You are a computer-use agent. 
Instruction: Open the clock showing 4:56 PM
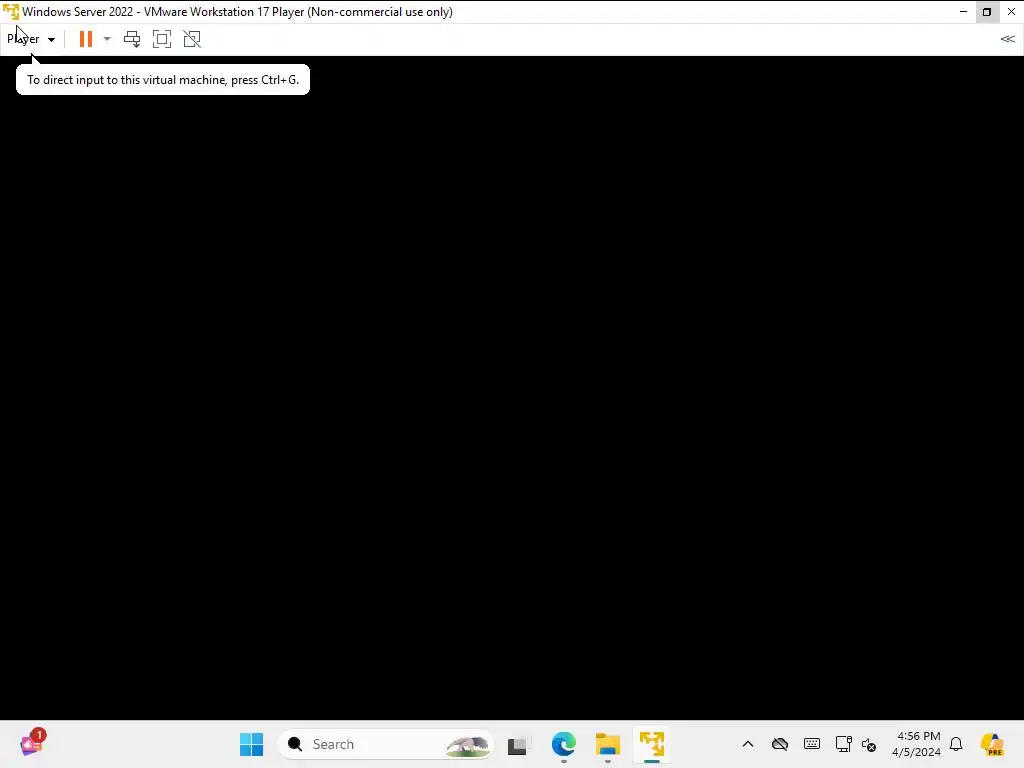point(917,744)
